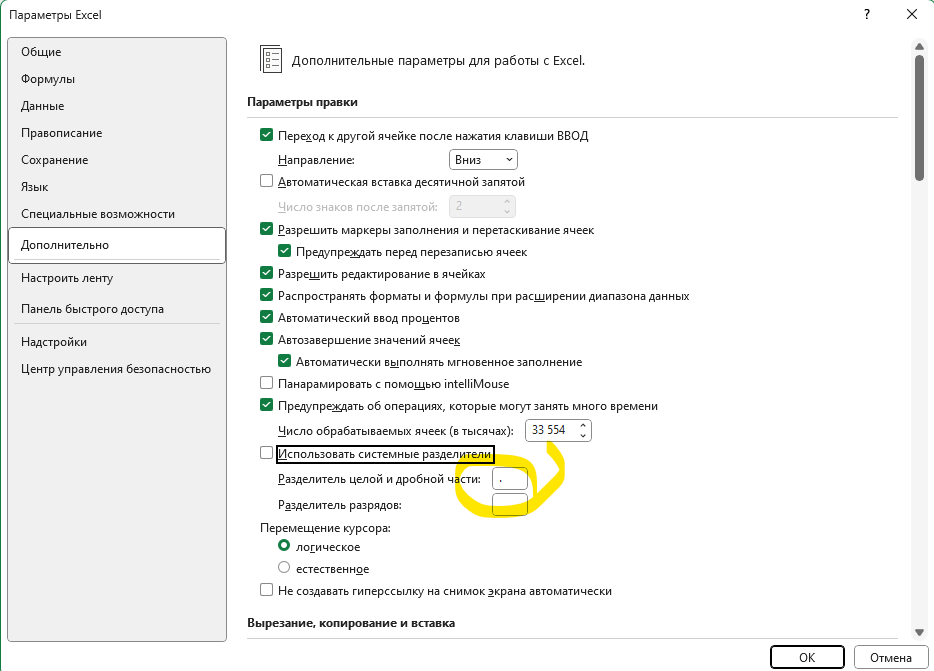This screenshot has width=934, height=671.
Task: Toggle Переход к другой ячейке после ВВОД
Action: (266, 135)
